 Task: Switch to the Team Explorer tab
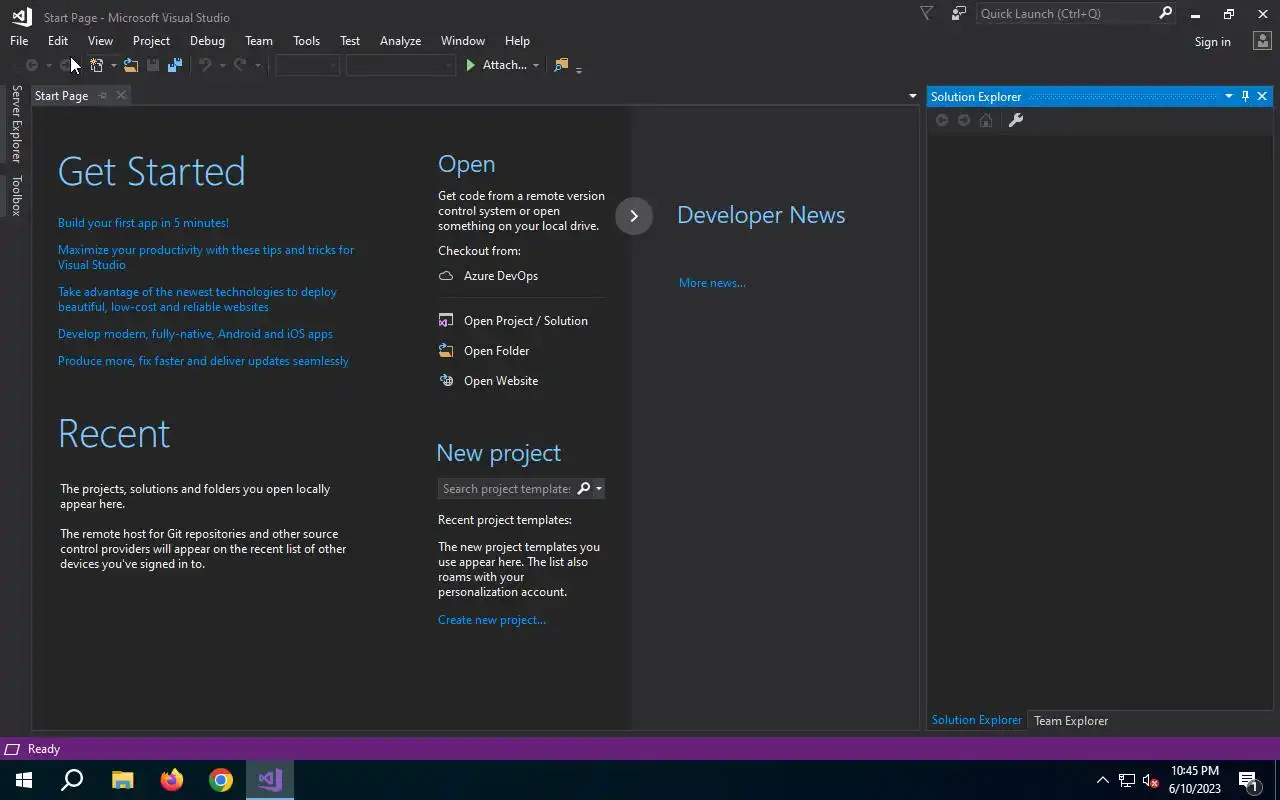1071,721
